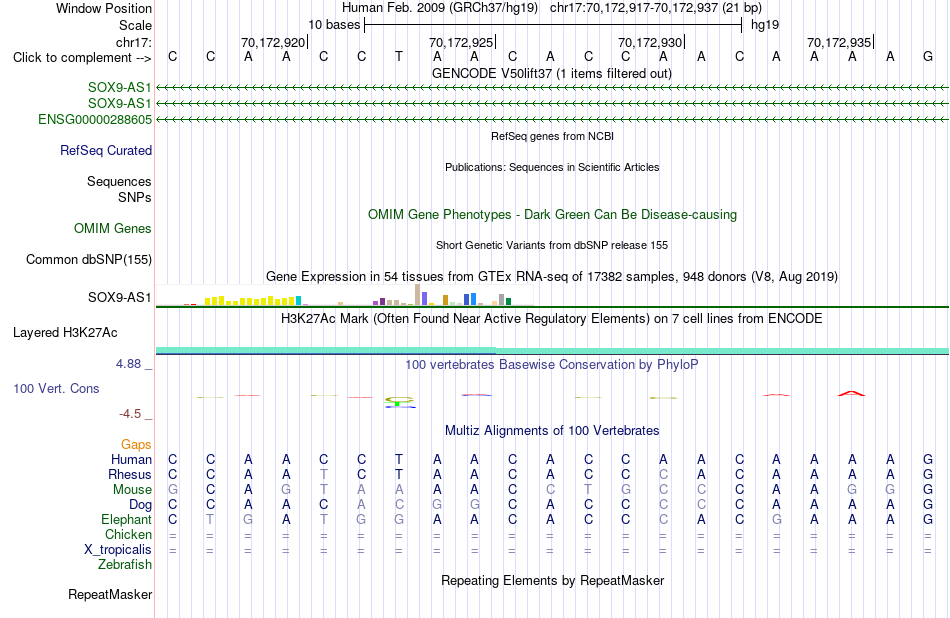Click 'Repeating Elements by RepeatMasker' title
Screen dimensions: 950x618
(x=552, y=580)
